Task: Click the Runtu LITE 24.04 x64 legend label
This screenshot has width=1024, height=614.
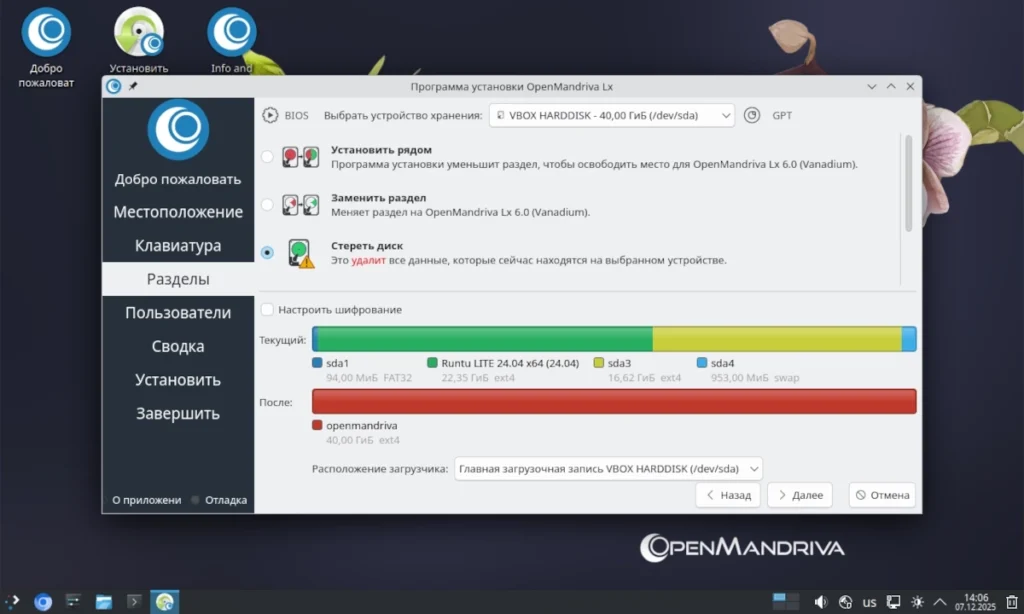Action: click(x=510, y=363)
